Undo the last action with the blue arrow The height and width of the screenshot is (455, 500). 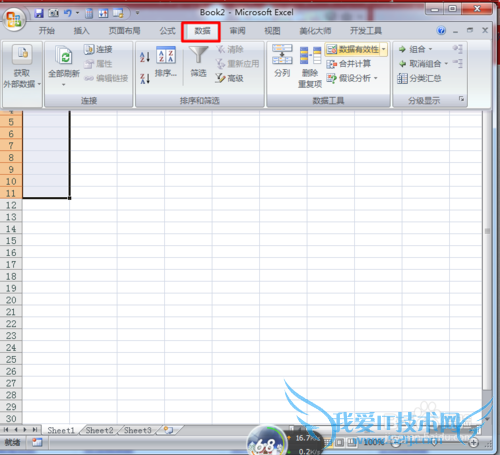[x=68, y=13]
